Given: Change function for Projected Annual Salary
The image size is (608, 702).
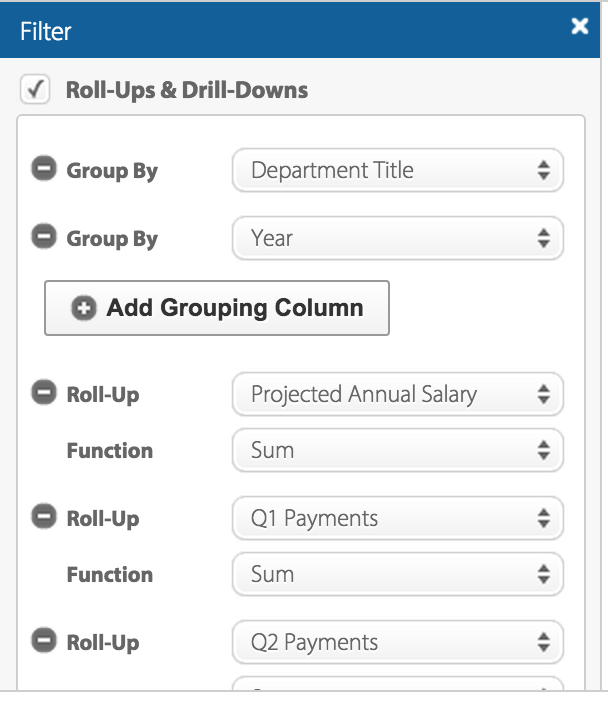Looking at the screenshot, I should pyautogui.click(x=397, y=451).
